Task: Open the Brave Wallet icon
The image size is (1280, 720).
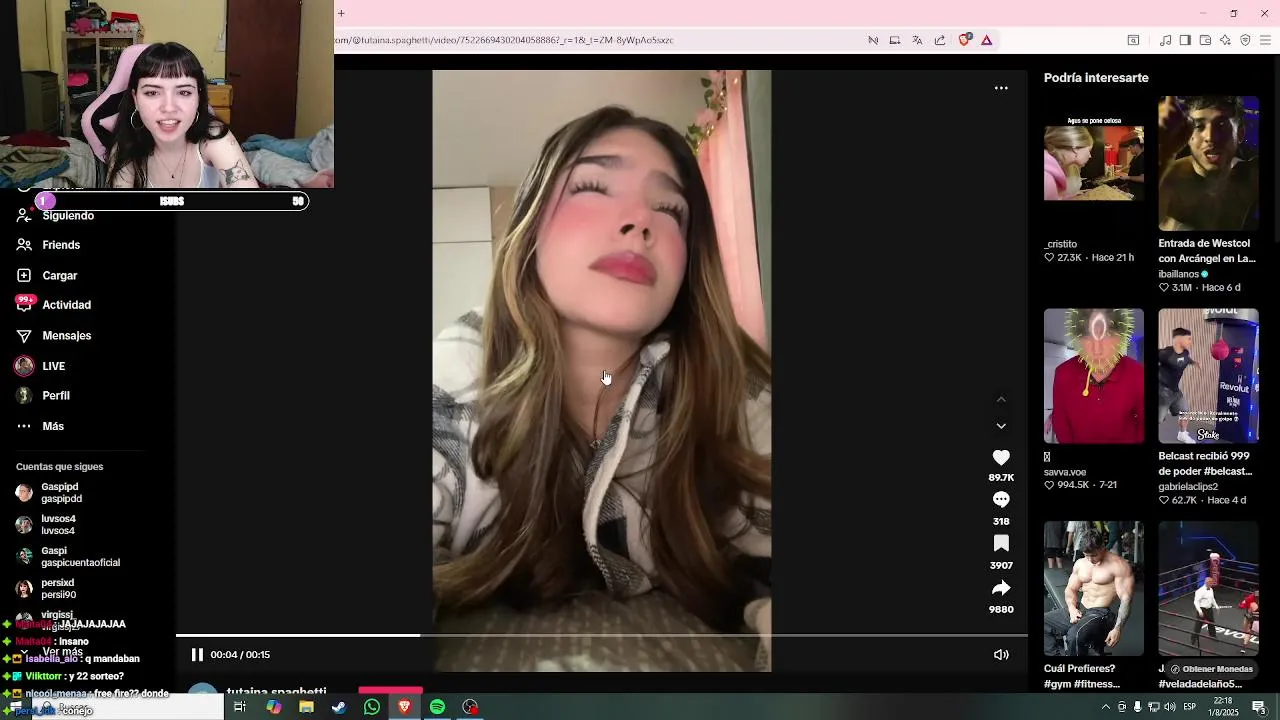Action: (x=1205, y=40)
